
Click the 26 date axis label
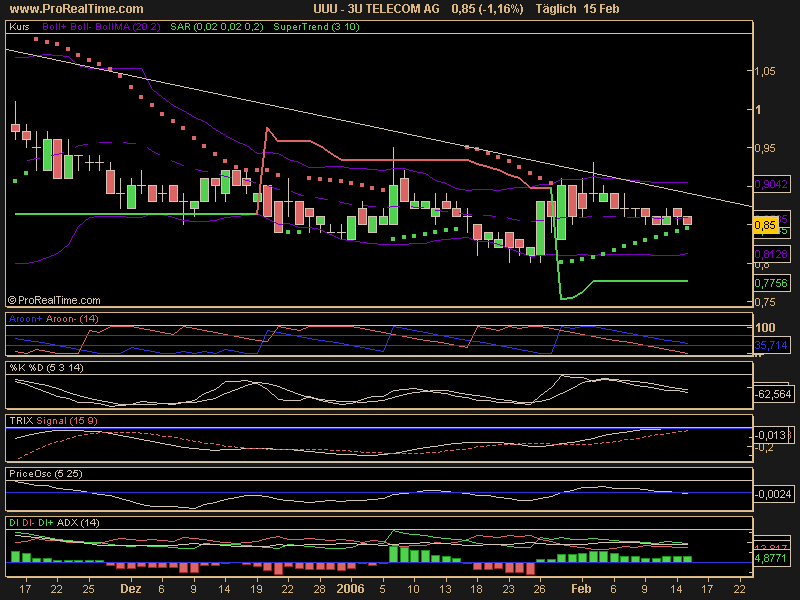coord(539,589)
